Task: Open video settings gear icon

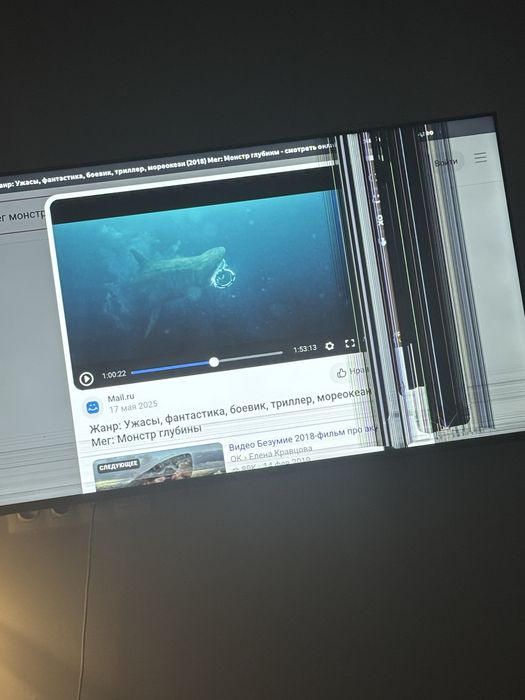Action: [x=329, y=346]
